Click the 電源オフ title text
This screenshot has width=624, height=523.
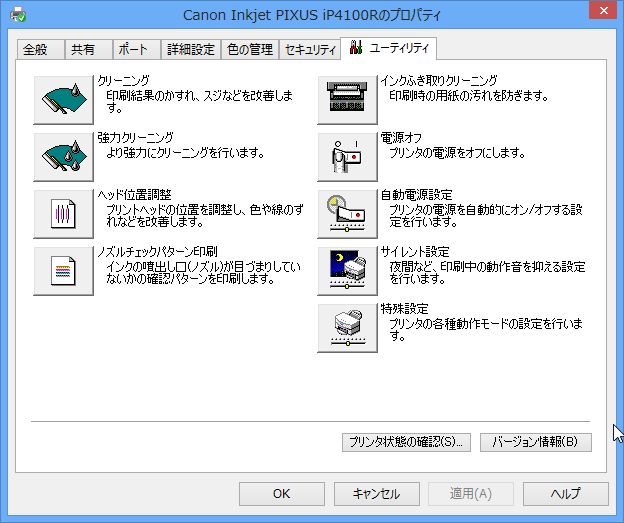click(x=401, y=138)
